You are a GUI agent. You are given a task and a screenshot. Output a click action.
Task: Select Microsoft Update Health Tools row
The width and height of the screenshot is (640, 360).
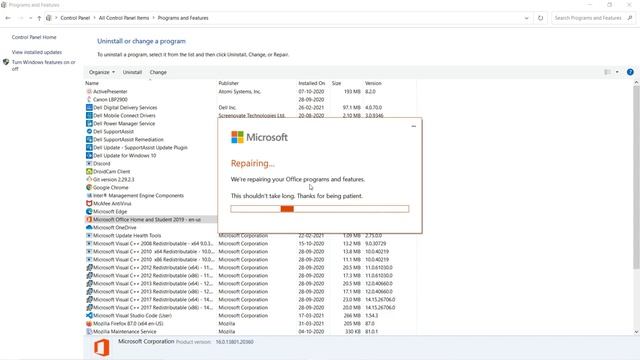click(250, 236)
